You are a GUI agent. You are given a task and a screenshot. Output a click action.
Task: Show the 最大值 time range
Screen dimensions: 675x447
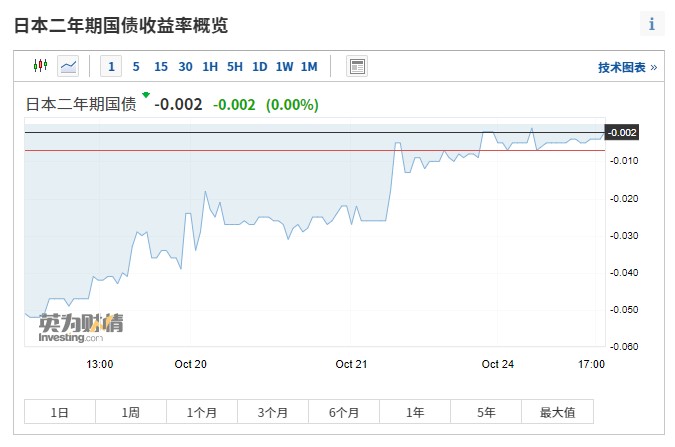pos(557,412)
